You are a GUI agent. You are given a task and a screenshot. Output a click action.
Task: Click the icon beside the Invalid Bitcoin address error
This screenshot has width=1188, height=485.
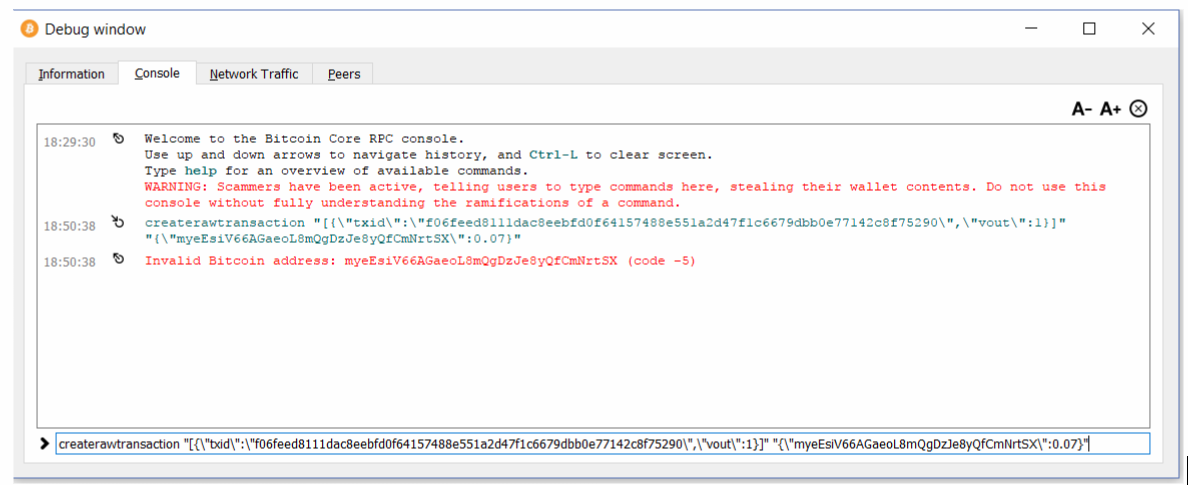[x=118, y=259]
